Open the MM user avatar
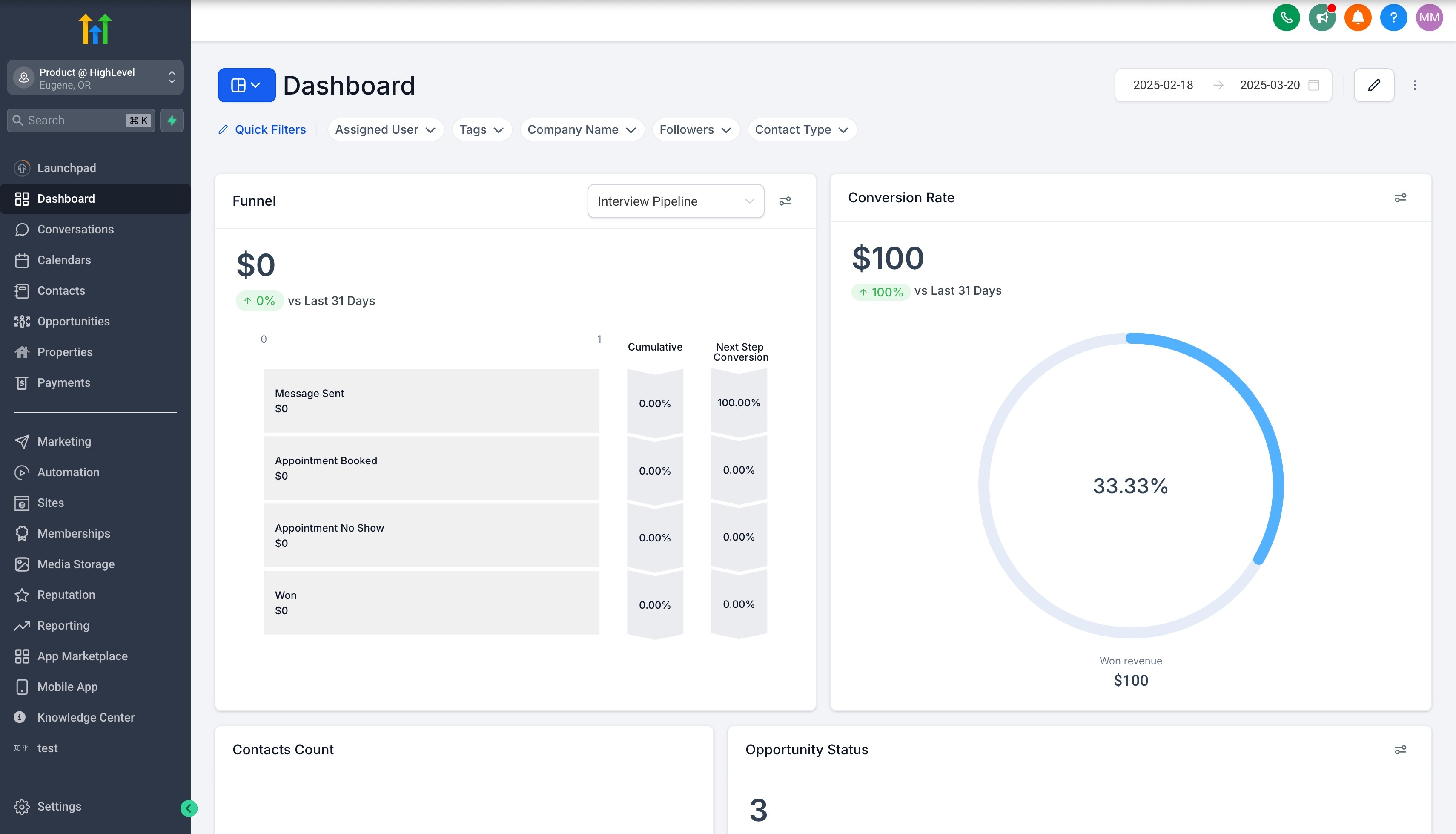Screen dimensions: 1456x834 (x=1429, y=18)
